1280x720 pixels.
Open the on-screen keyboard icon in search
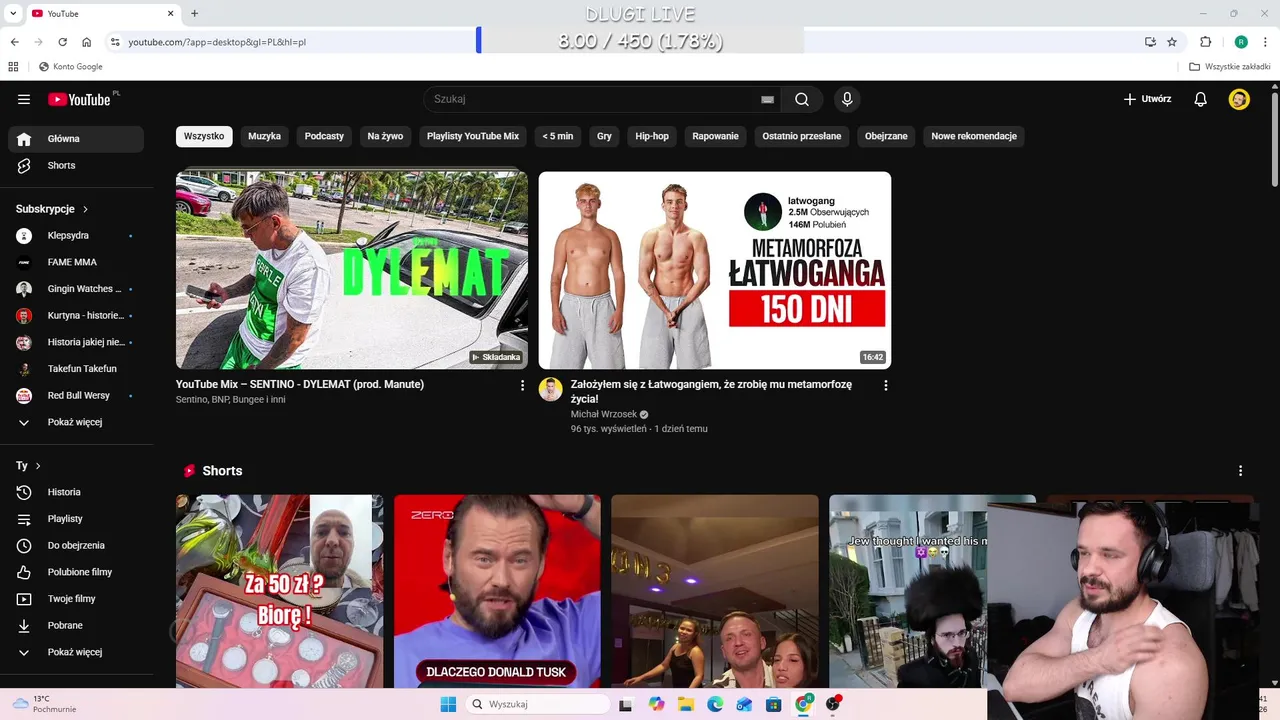(767, 99)
